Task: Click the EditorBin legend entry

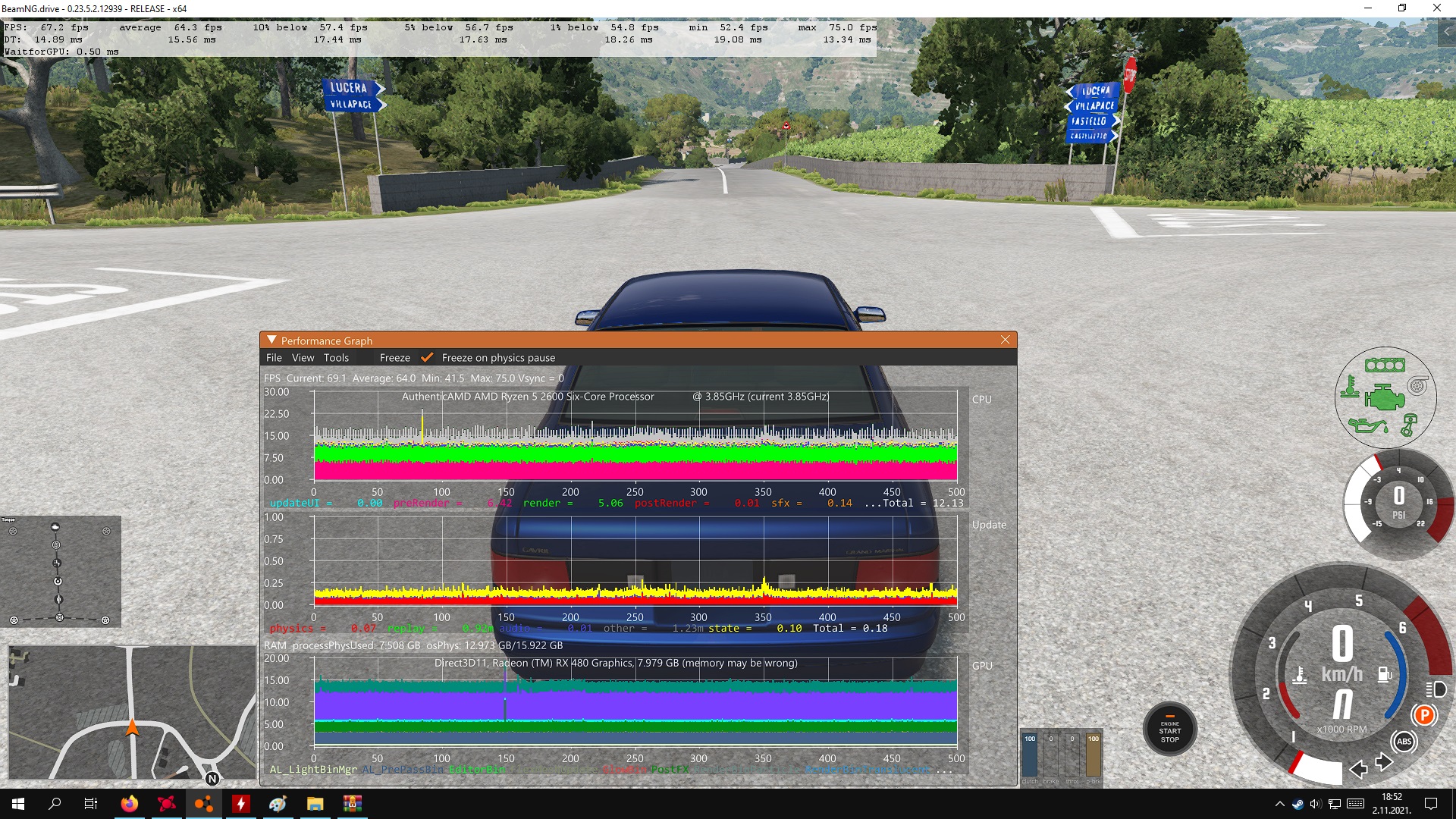Action: point(477,770)
